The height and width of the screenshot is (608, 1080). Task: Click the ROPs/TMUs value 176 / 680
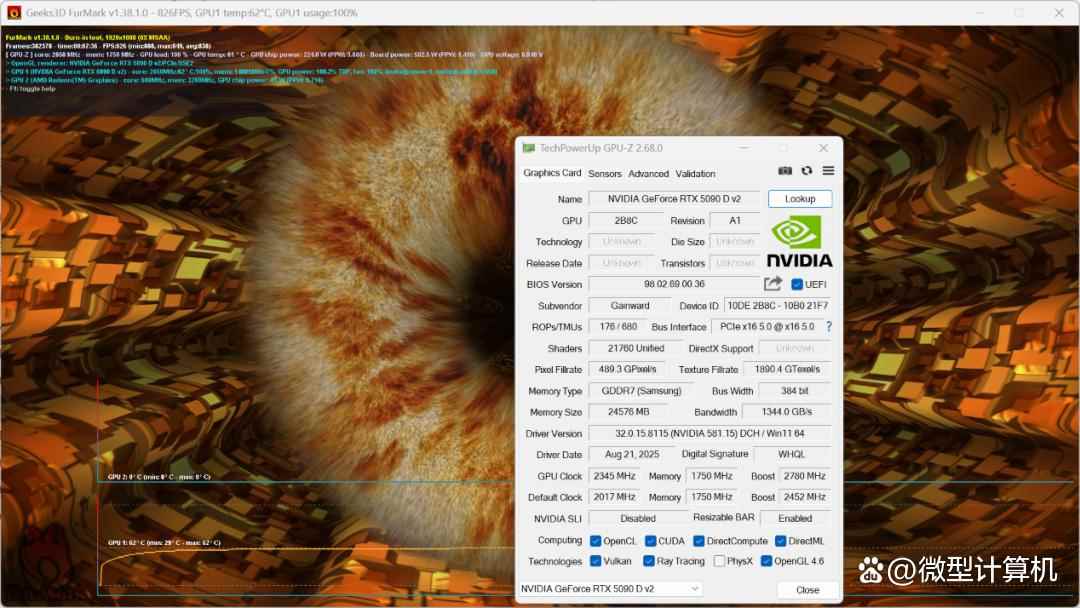618,326
